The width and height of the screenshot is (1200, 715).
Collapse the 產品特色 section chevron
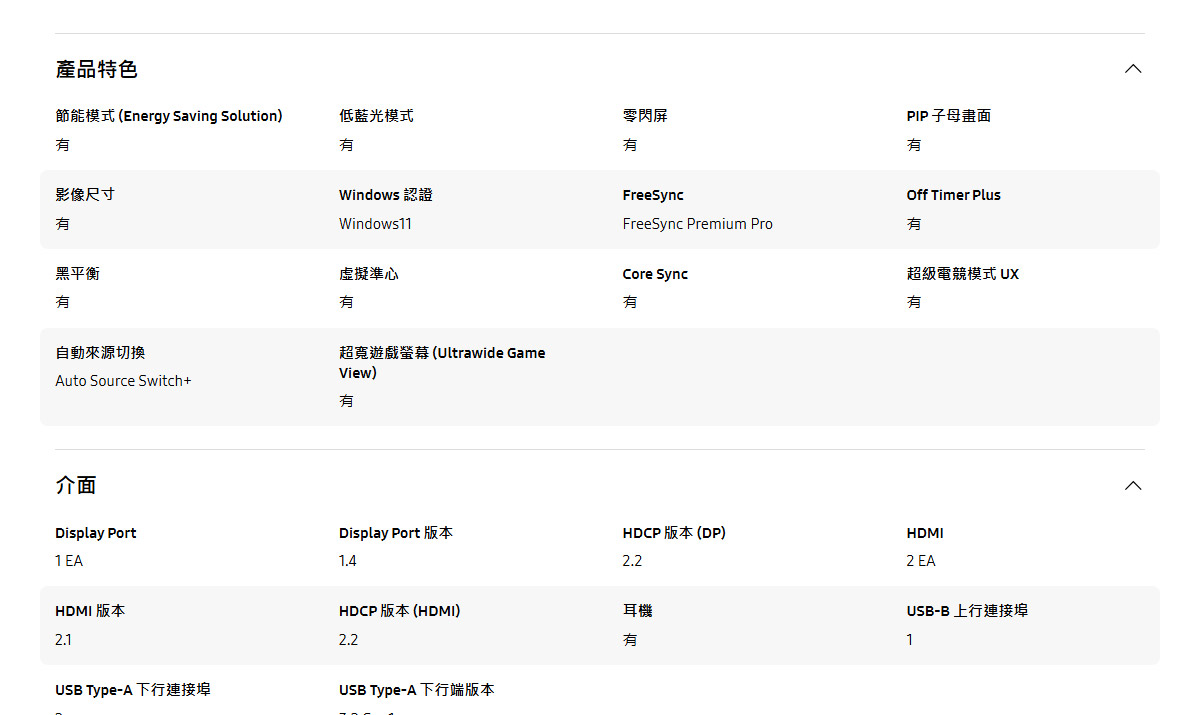1132,69
